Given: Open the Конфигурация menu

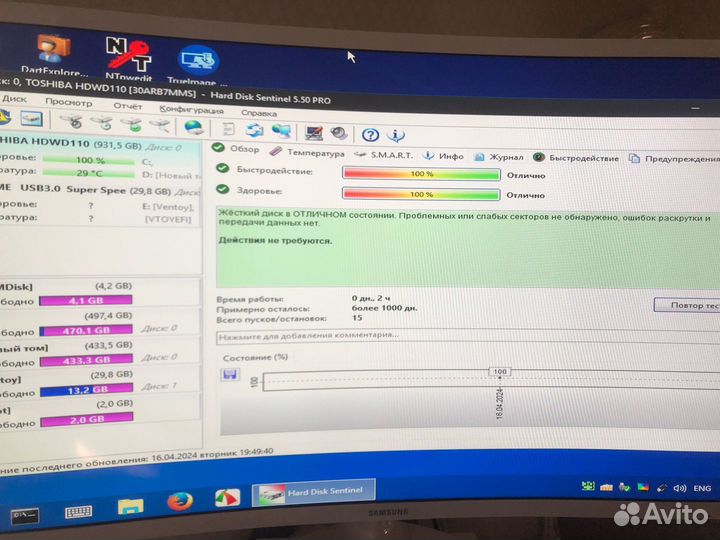Looking at the screenshot, I should [191, 110].
